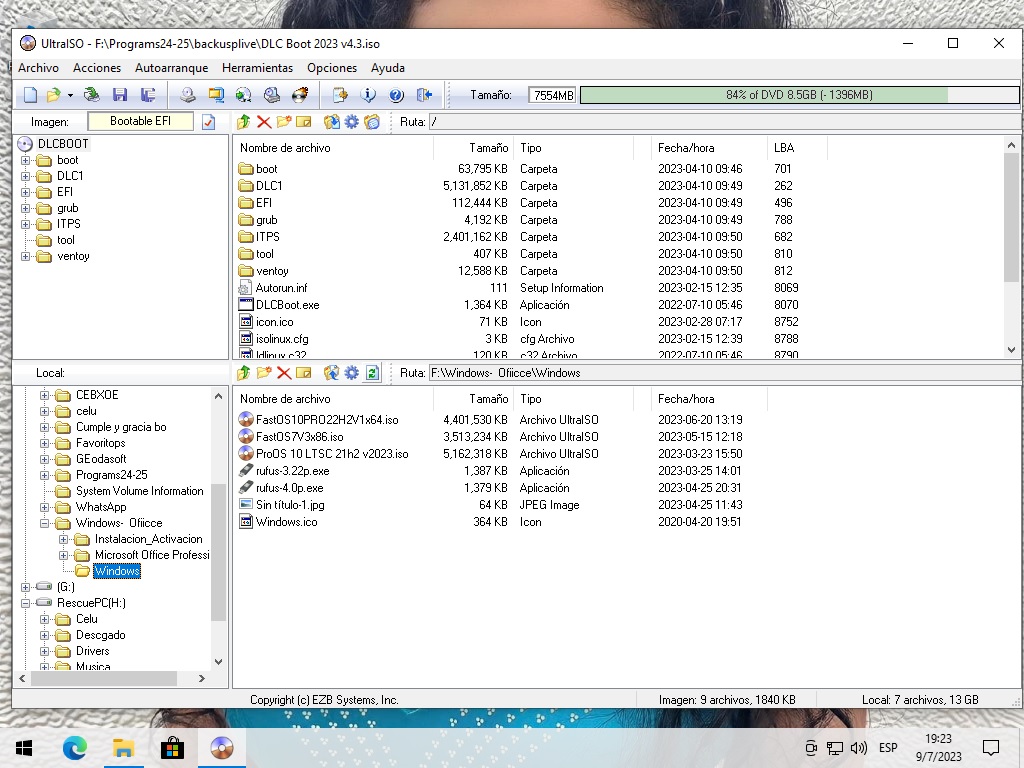Click the boot info checkmark document icon
Screen dimensions: 1024x768
[208, 122]
